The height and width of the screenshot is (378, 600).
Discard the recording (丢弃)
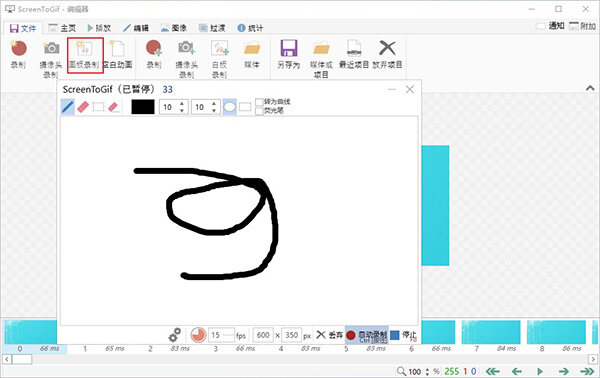coord(329,335)
